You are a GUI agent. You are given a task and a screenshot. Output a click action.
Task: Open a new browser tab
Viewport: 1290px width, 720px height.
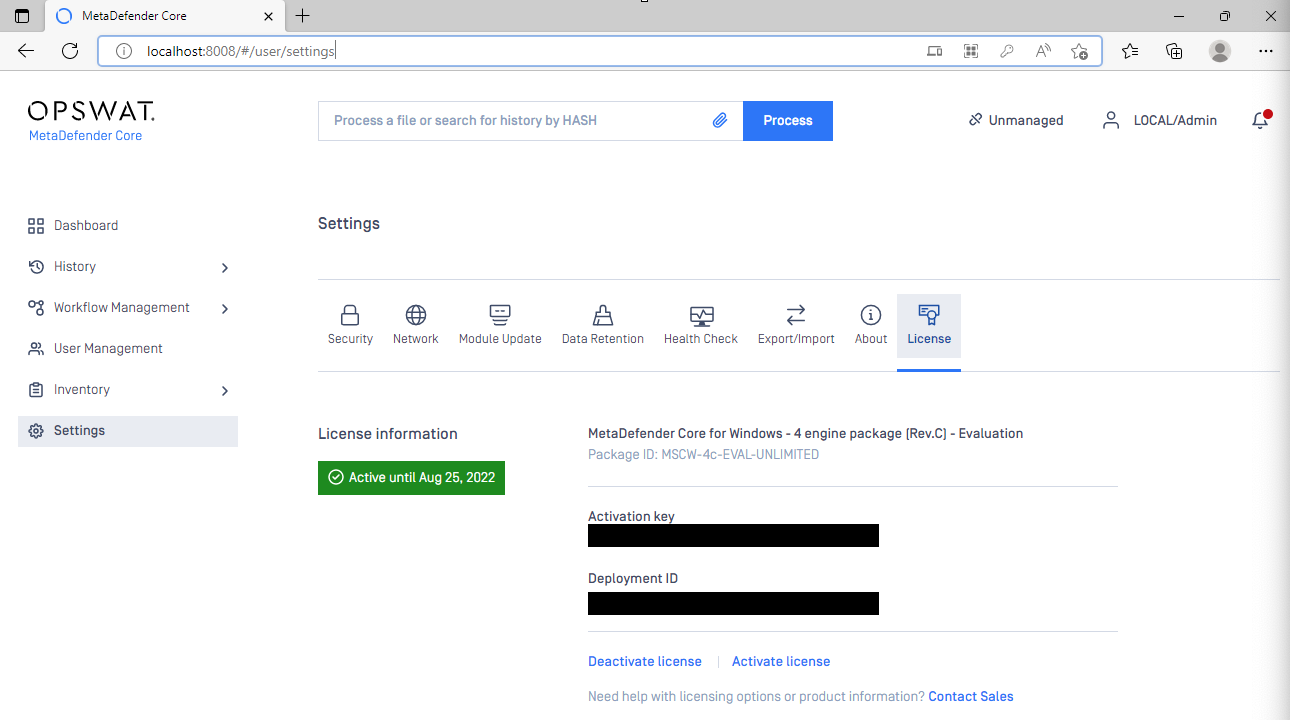303,16
